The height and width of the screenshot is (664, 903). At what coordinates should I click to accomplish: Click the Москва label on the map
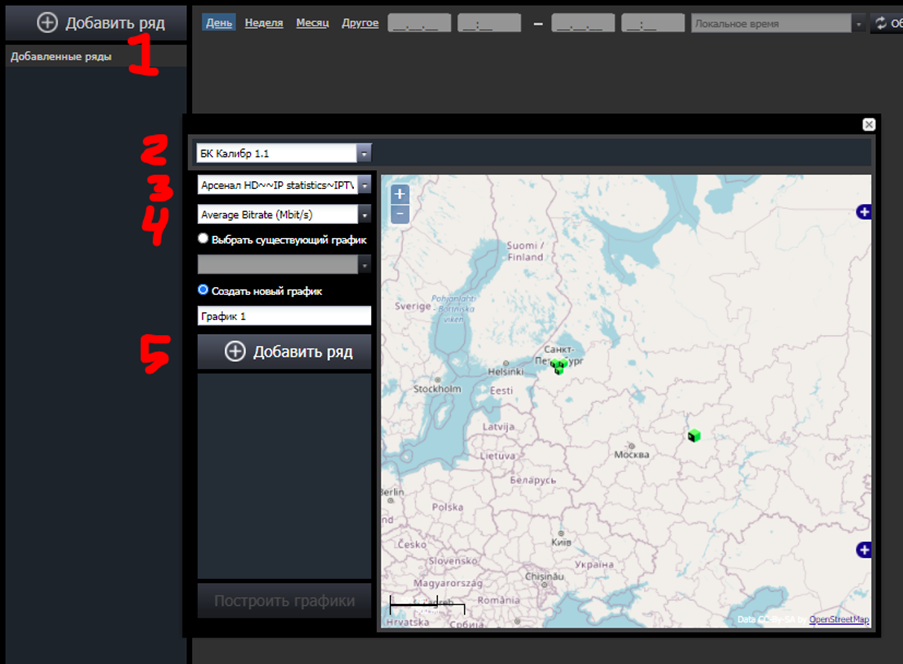point(631,454)
